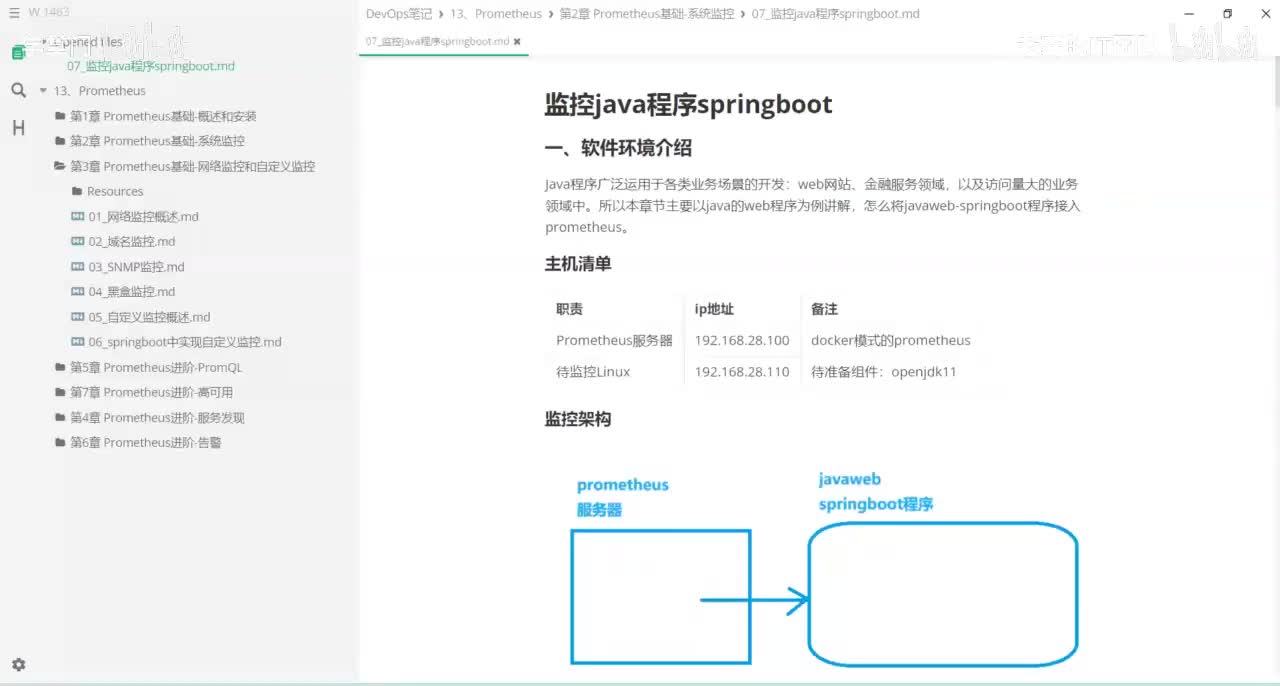This screenshot has width=1280, height=686.
Task: Click the table header 职责
Action: [570, 309]
